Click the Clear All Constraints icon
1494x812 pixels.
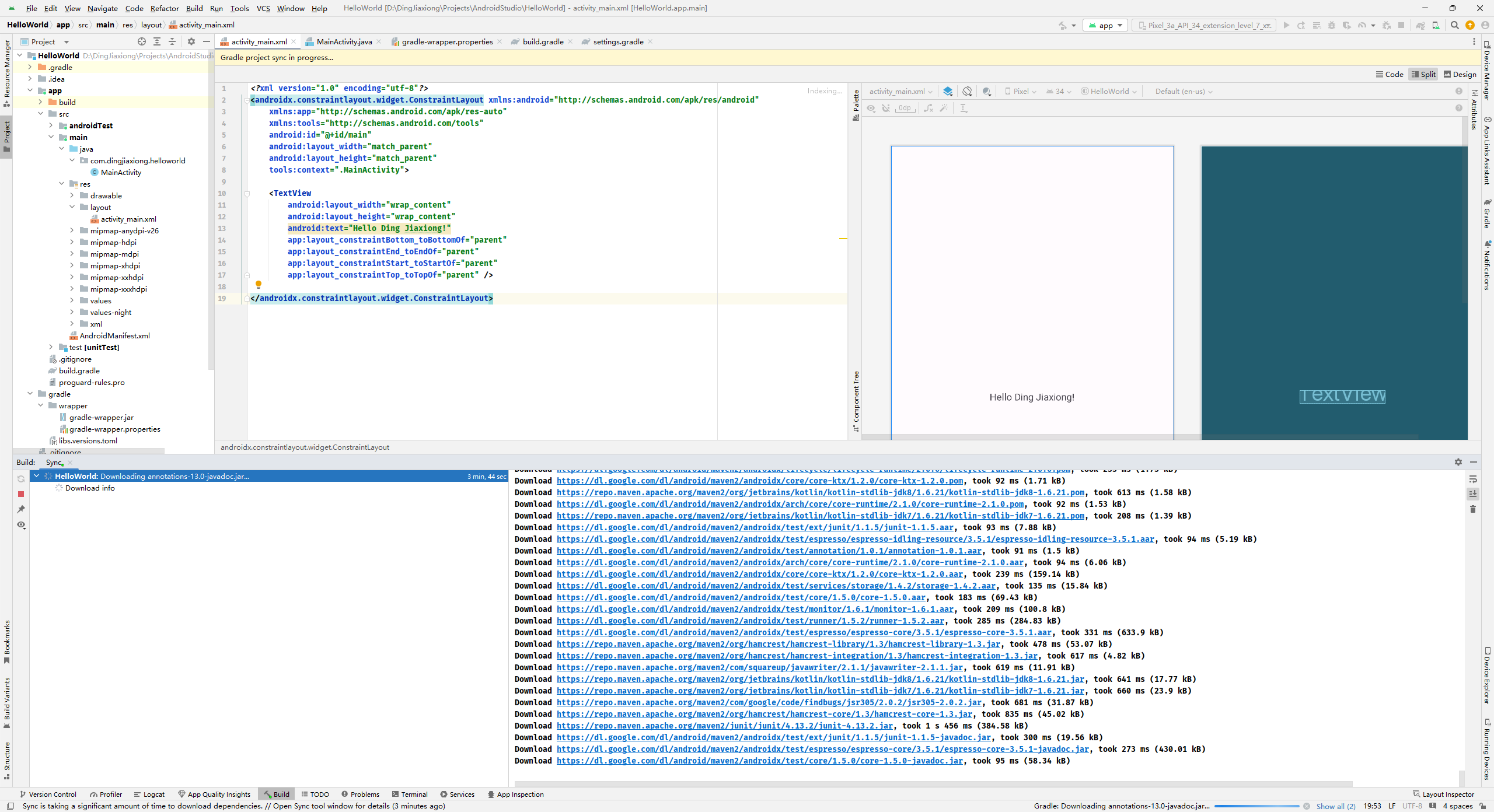928,108
